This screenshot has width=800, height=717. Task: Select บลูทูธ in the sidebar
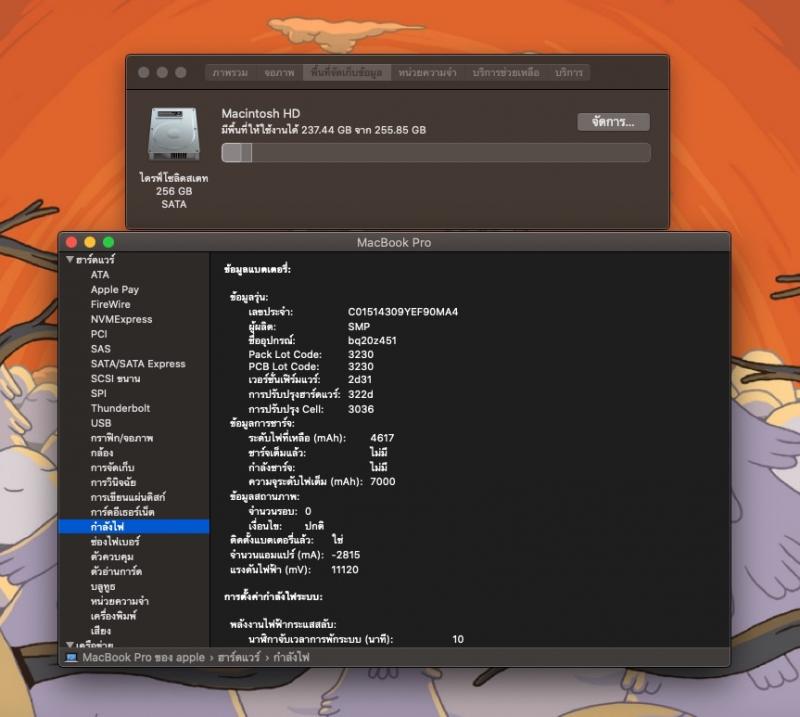click(x=103, y=586)
